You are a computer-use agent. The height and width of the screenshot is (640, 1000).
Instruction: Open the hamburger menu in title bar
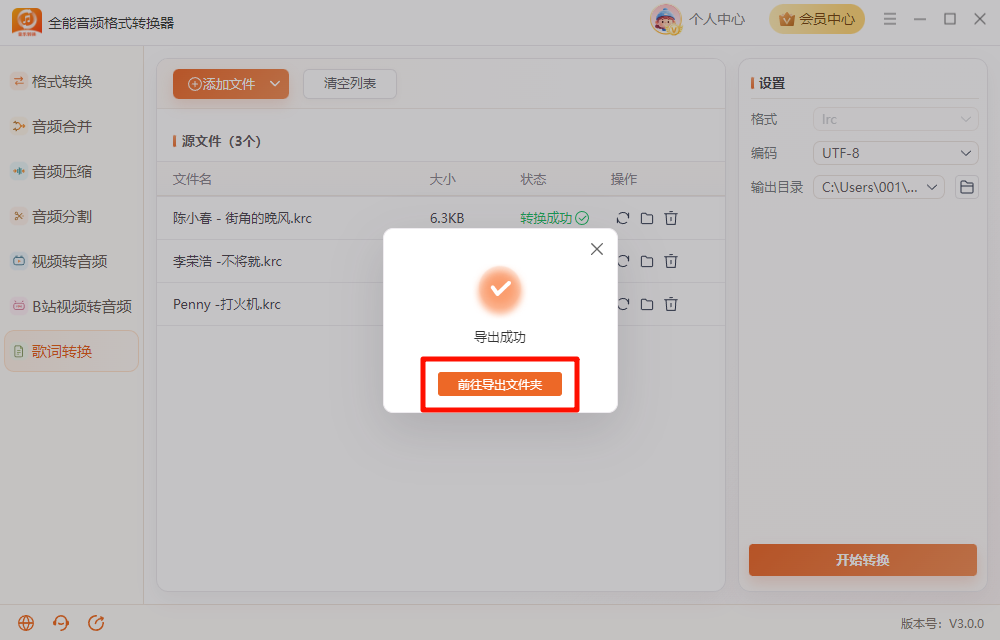click(890, 20)
